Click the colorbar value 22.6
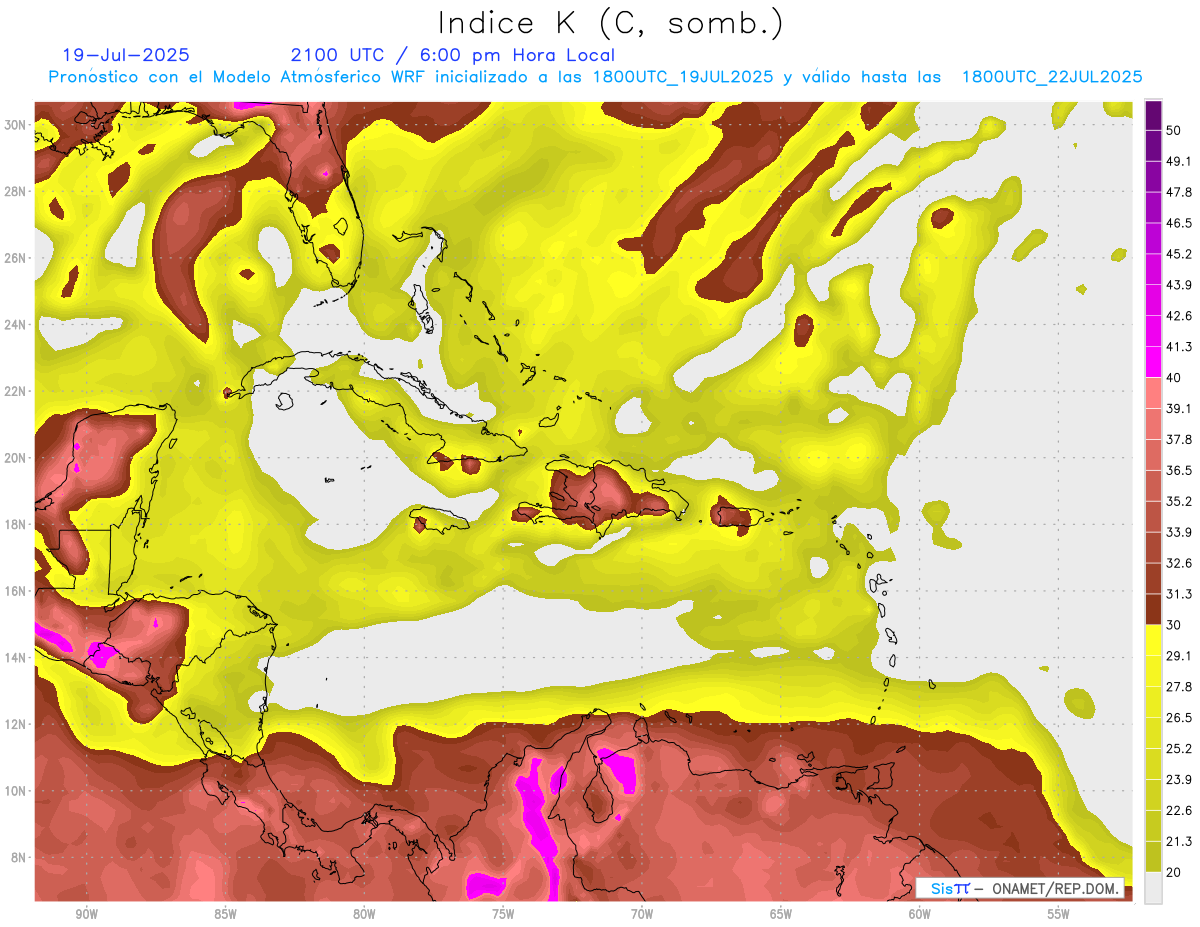This screenshot has height=927, width=1200. (1179, 810)
